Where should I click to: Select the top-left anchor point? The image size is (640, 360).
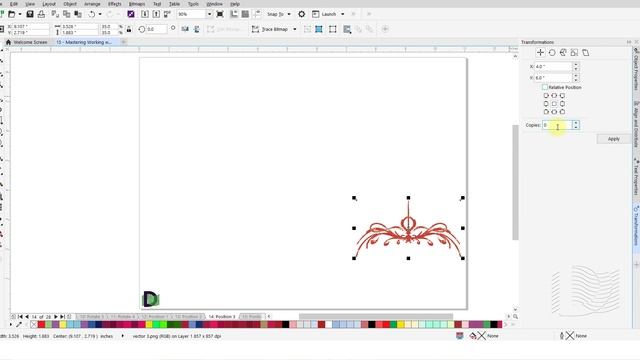coord(546,96)
